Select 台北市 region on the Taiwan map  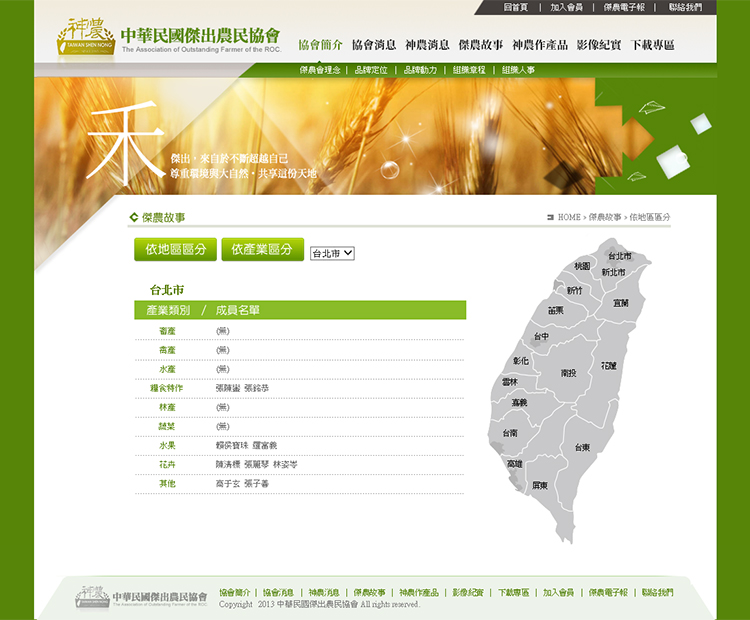619,257
